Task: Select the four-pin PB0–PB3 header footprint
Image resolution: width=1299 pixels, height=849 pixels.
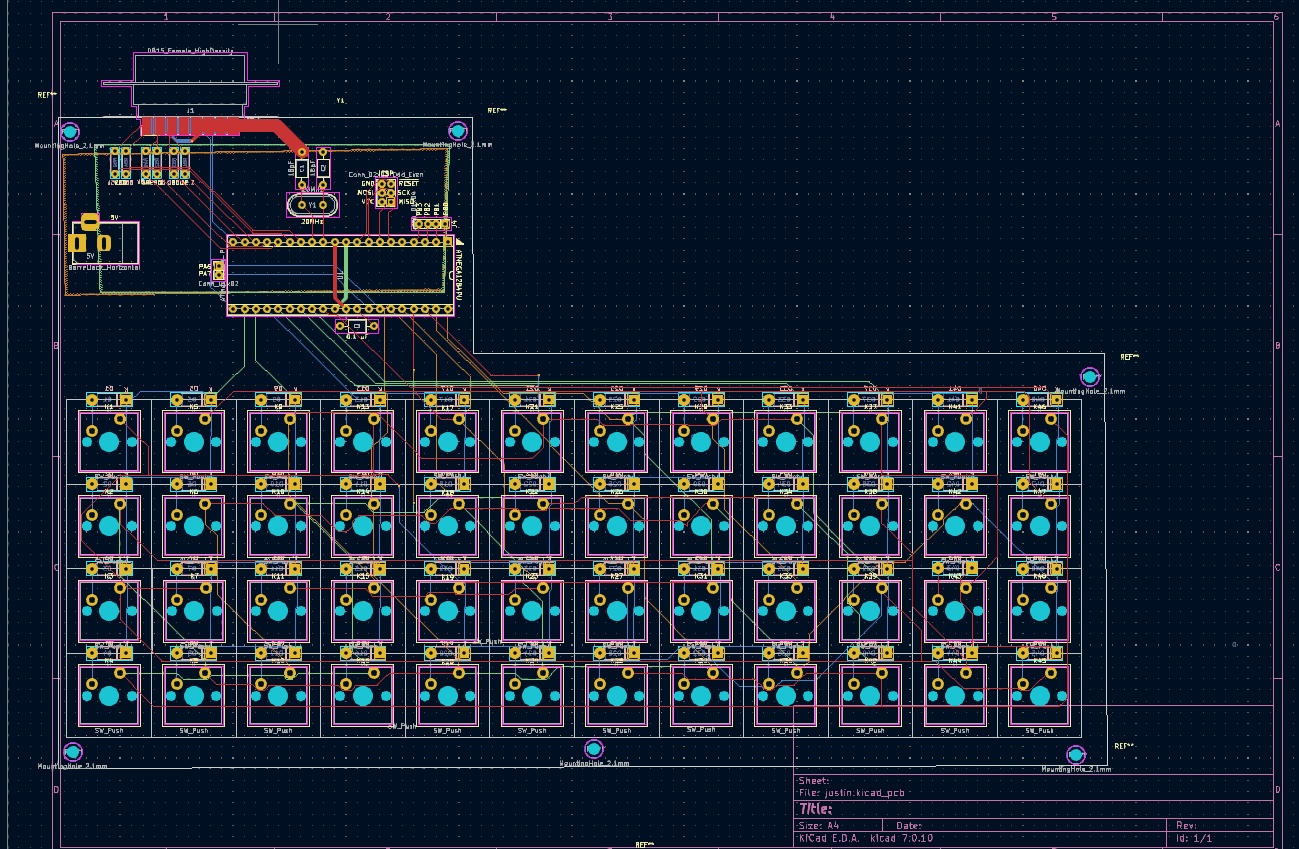Action: 431,224
